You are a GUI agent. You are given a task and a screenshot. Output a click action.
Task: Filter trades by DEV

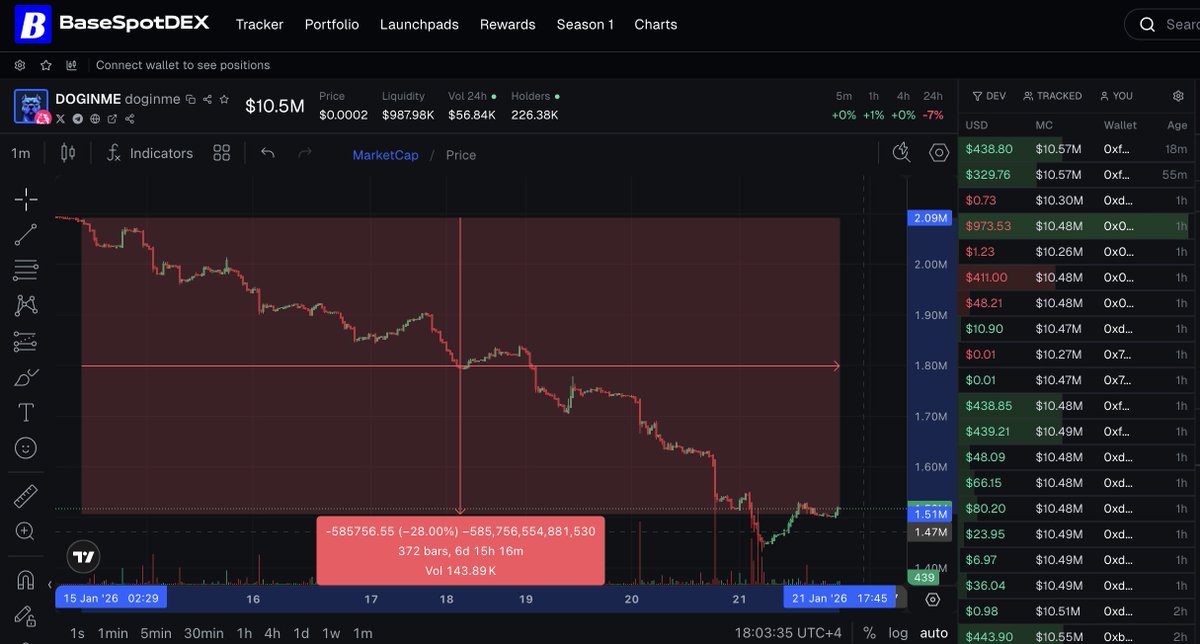click(989, 96)
